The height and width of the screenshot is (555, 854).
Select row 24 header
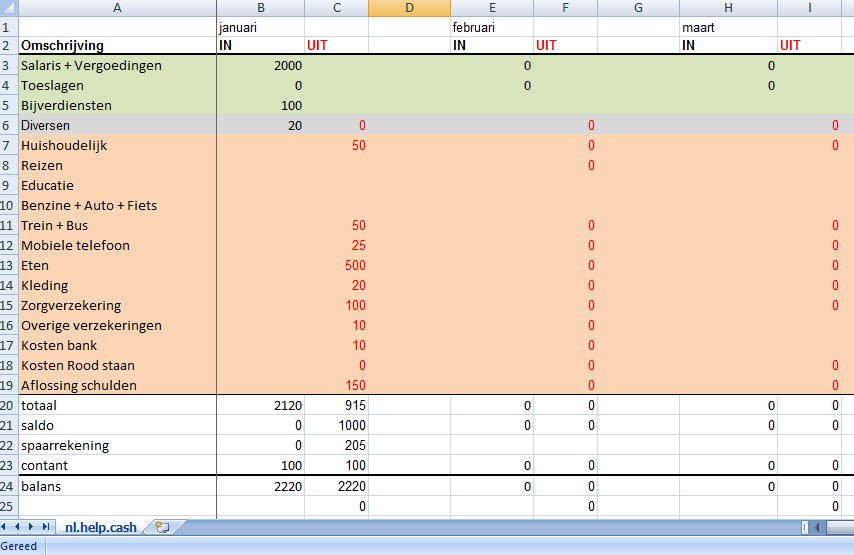point(9,486)
